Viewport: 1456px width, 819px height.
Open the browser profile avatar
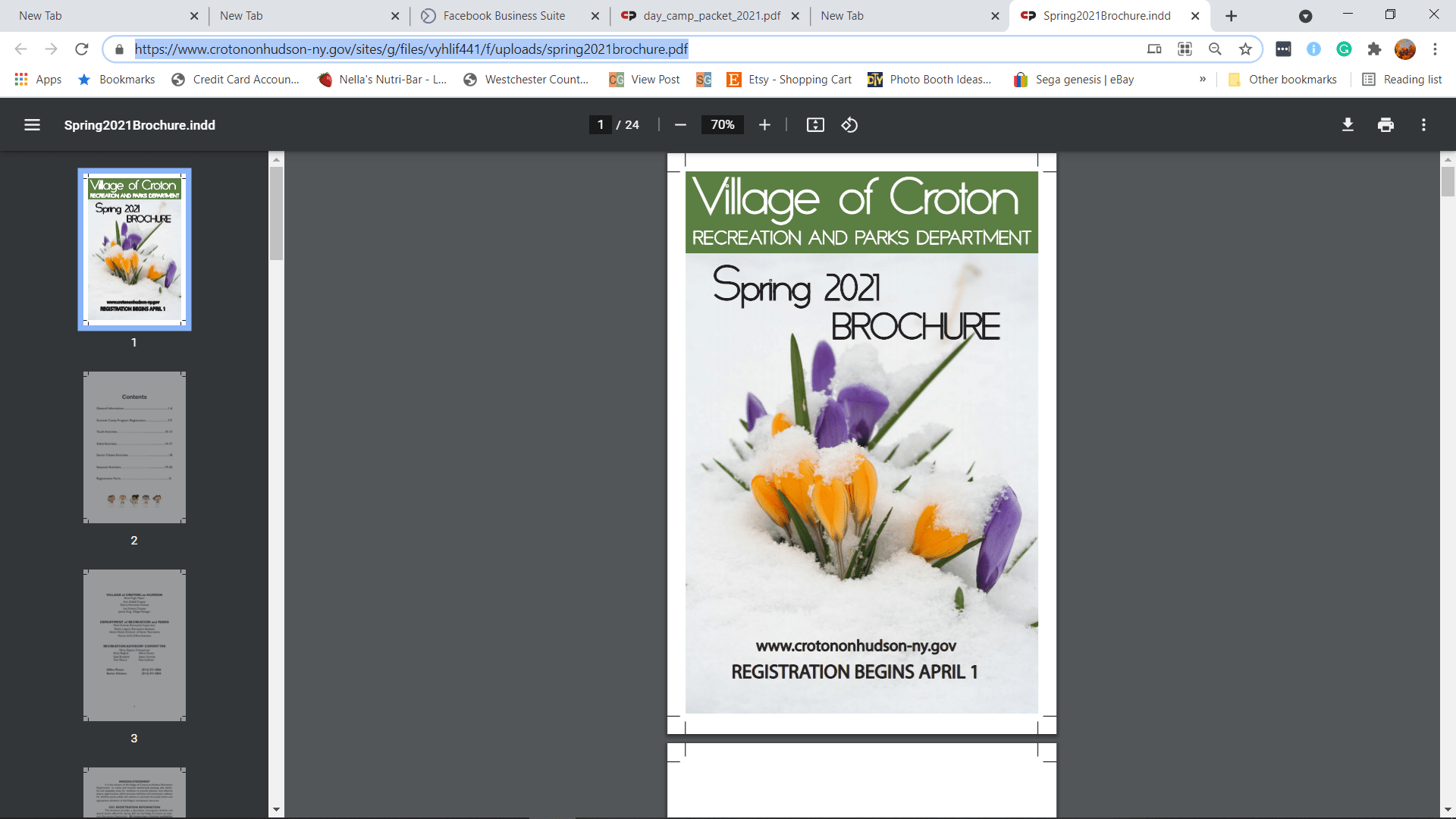pos(1405,49)
